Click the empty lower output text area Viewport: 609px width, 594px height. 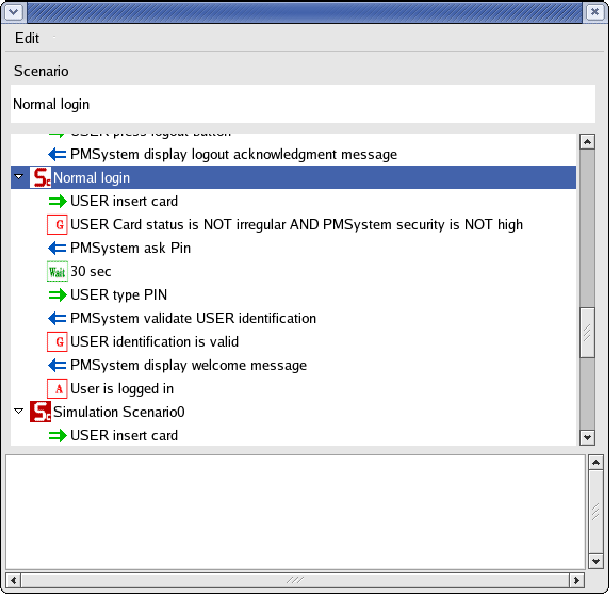pyautogui.click(x=295, y=512)
